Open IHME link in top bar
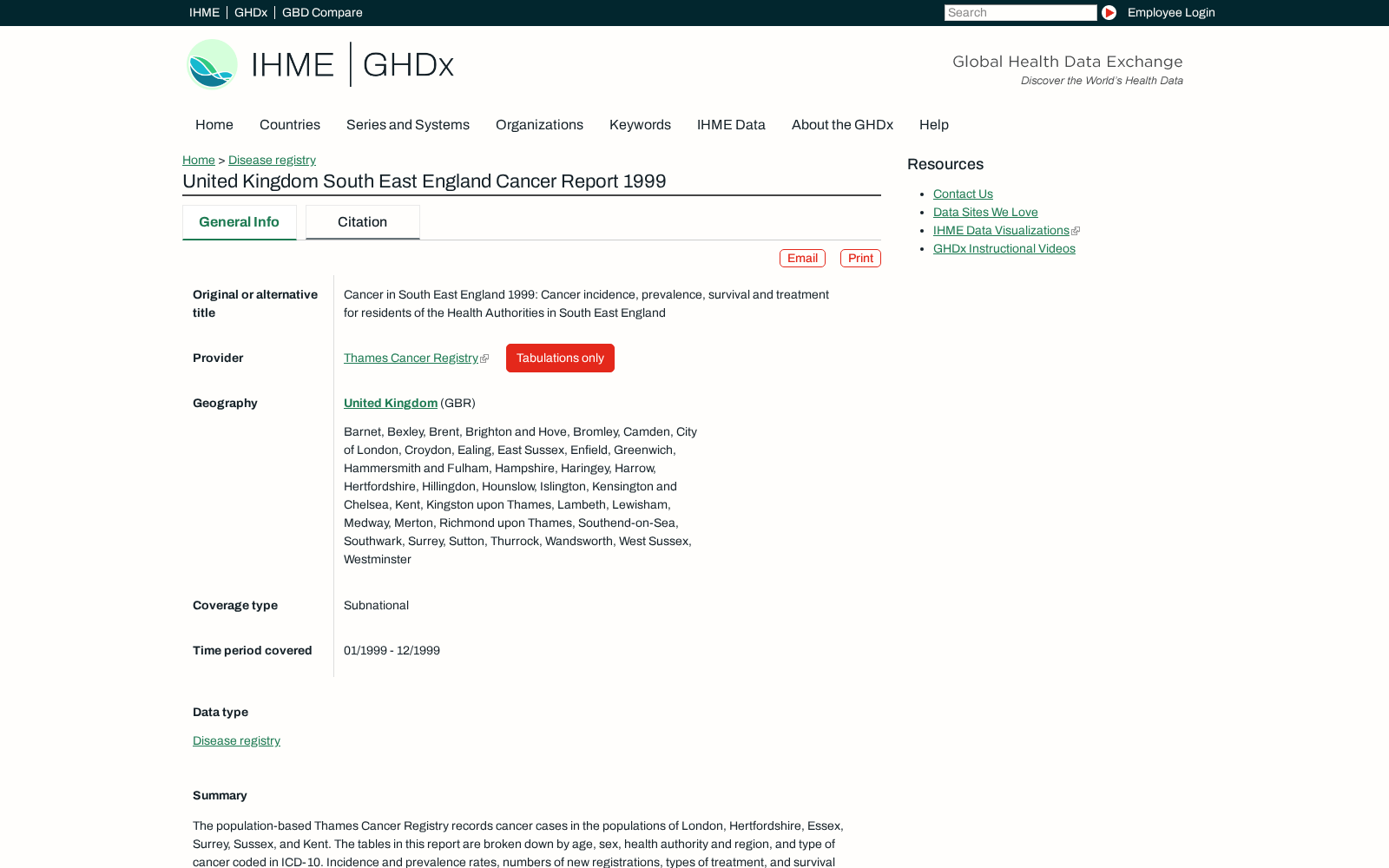Viewport: 1389px width, 868px height. pyautogui.click(x=204, y=12)
